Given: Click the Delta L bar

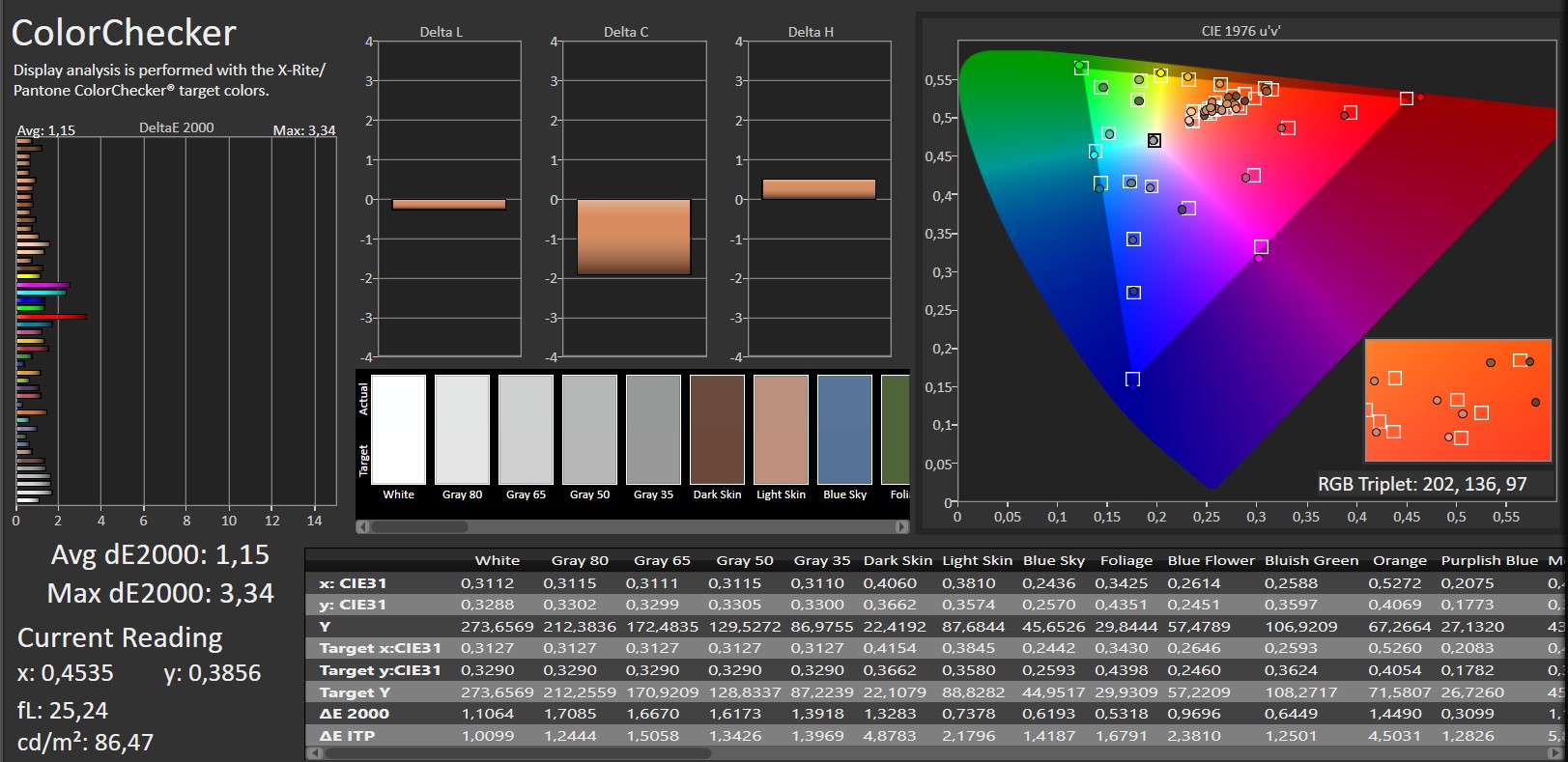Looking at the screenshot, I should [x=448, y=204].
